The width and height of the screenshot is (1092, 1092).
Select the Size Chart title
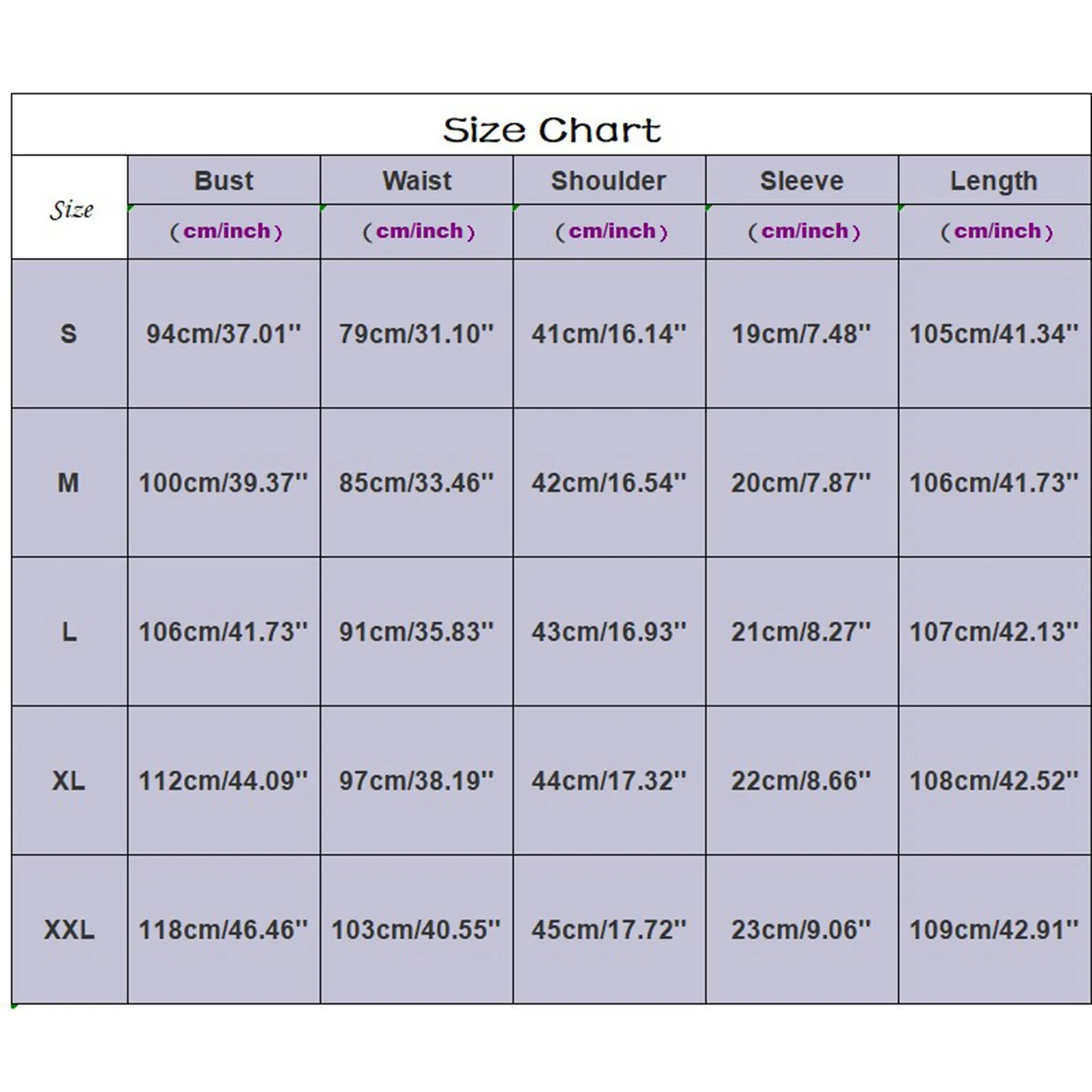pos(551,130)
